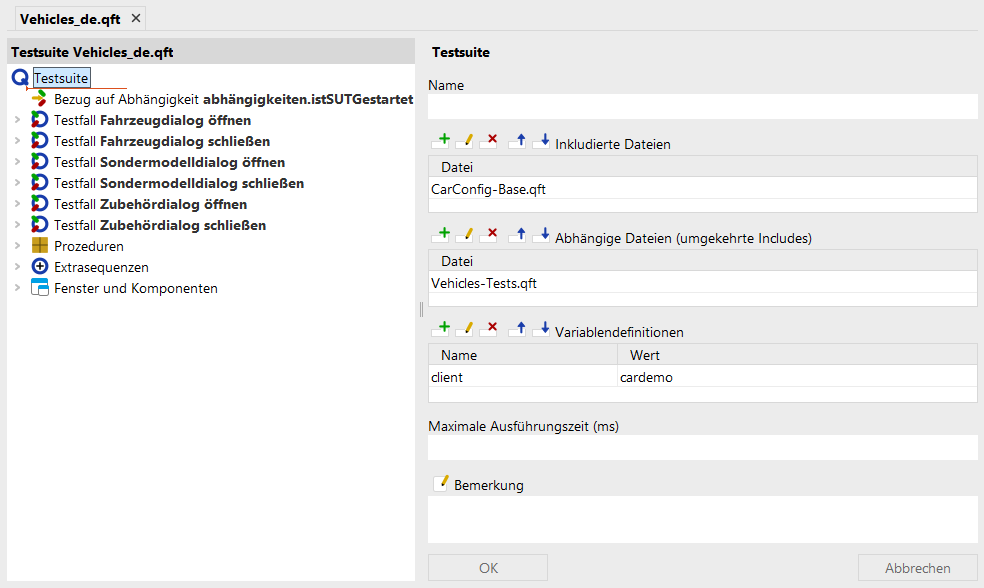This screenshot has width=984, height=588.
Task: Click the Abbrechen button
Action: [x=917, y=567]
